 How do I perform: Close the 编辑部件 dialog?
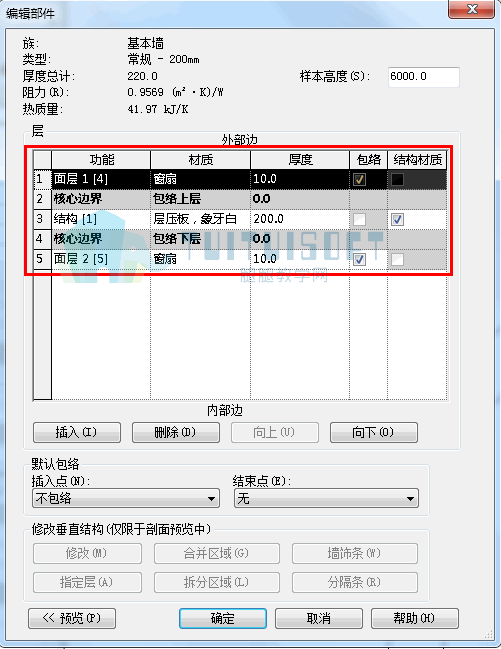coord(471,9)
